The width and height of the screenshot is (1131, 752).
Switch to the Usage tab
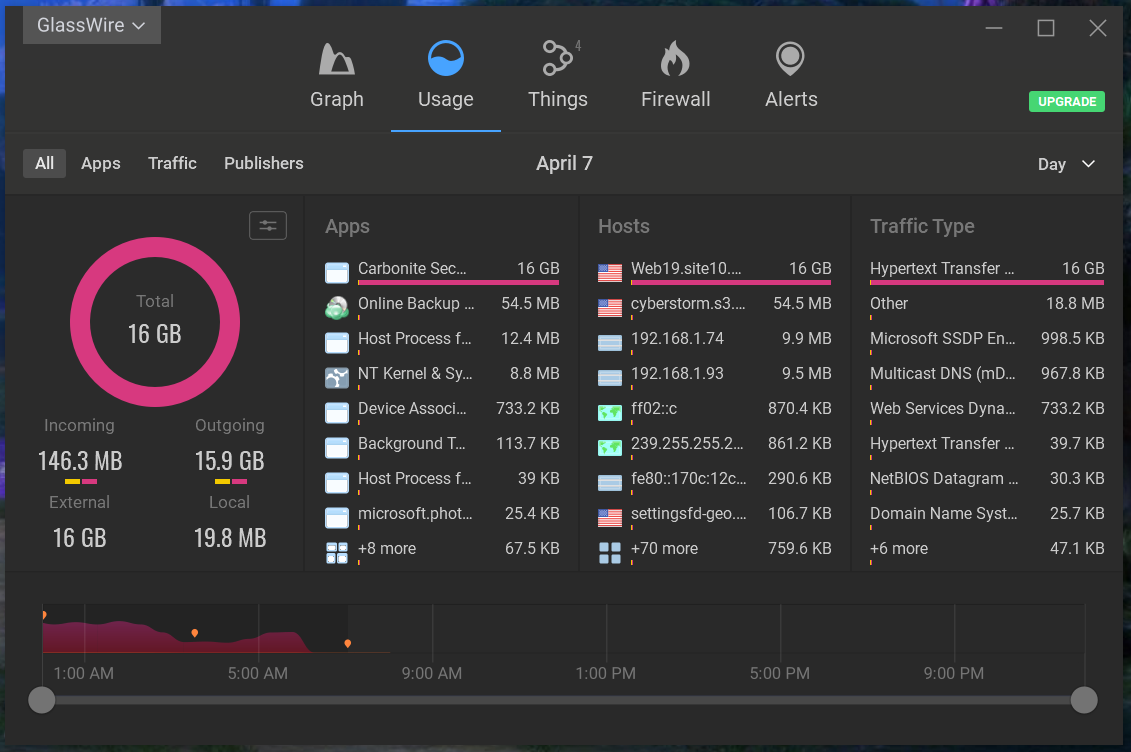[x=445, y=74]
